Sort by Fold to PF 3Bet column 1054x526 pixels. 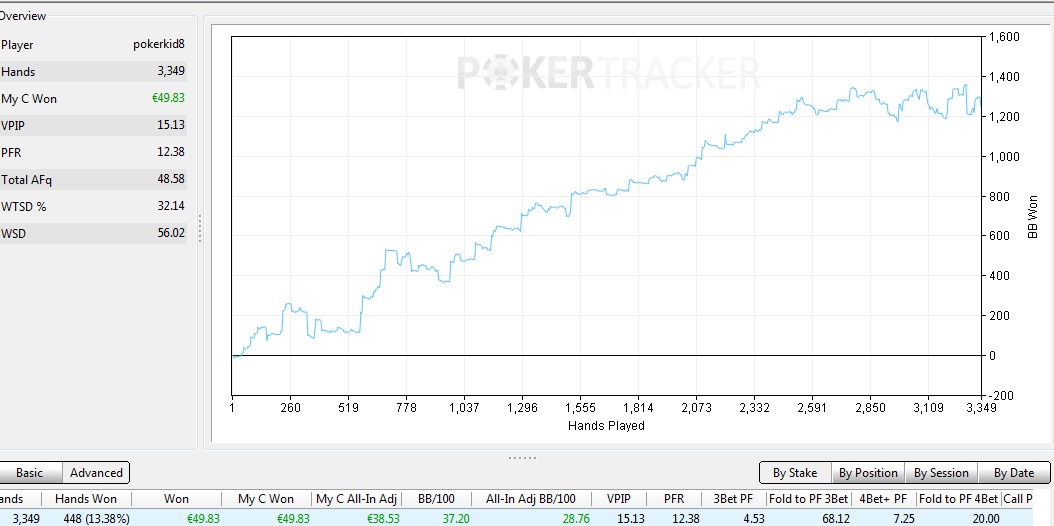[x=808, y=498]
